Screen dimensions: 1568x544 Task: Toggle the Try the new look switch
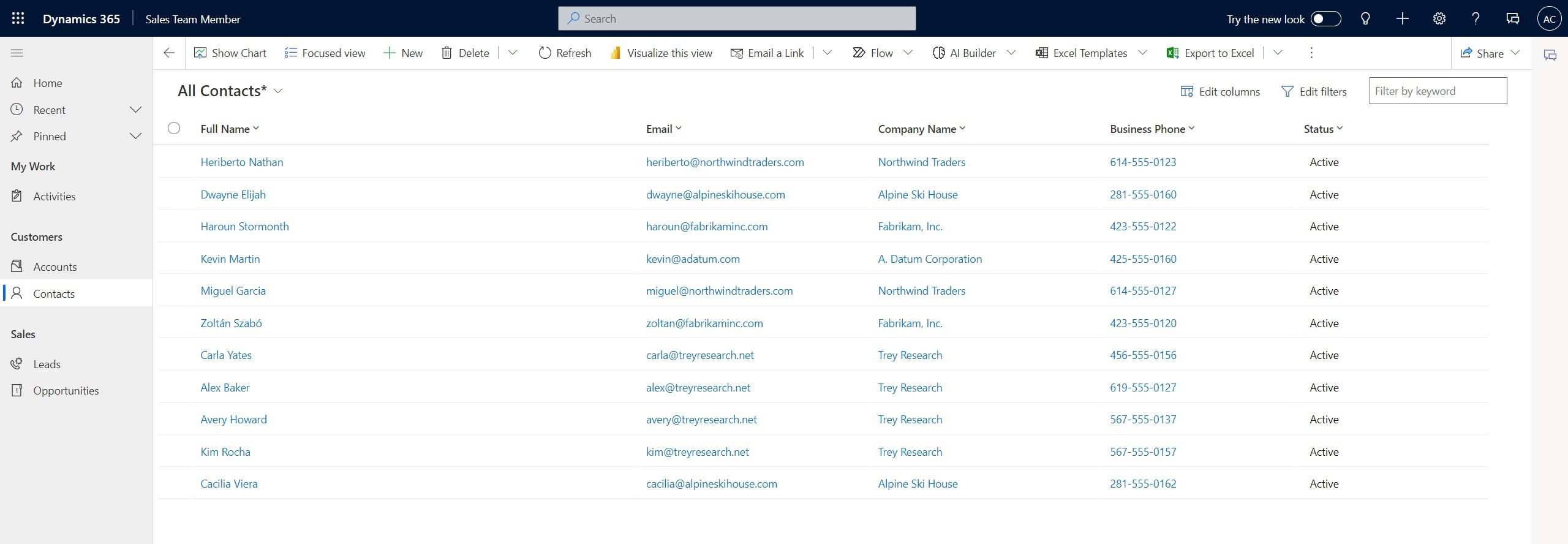pyautogui.click(x=1326, y=18)
